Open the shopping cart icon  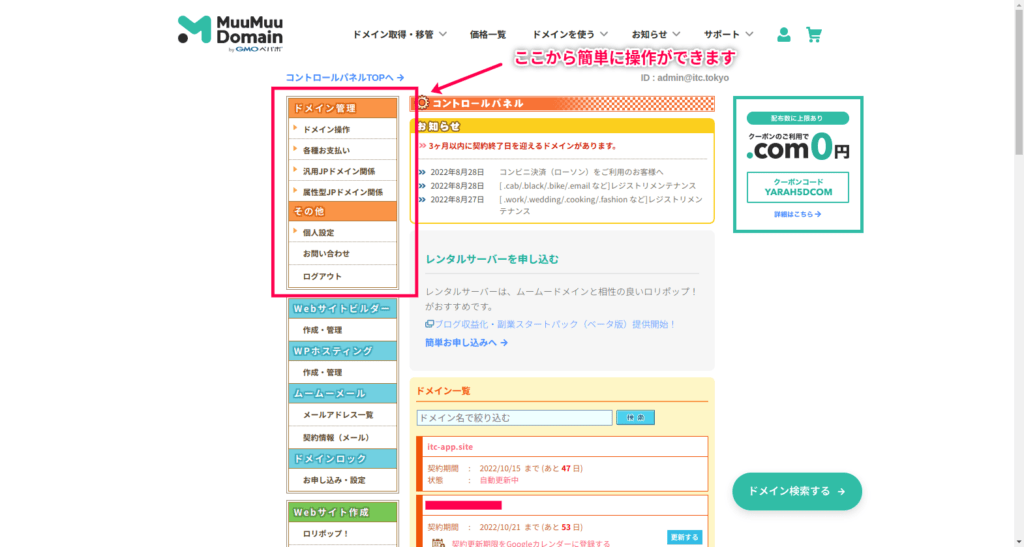814,35
